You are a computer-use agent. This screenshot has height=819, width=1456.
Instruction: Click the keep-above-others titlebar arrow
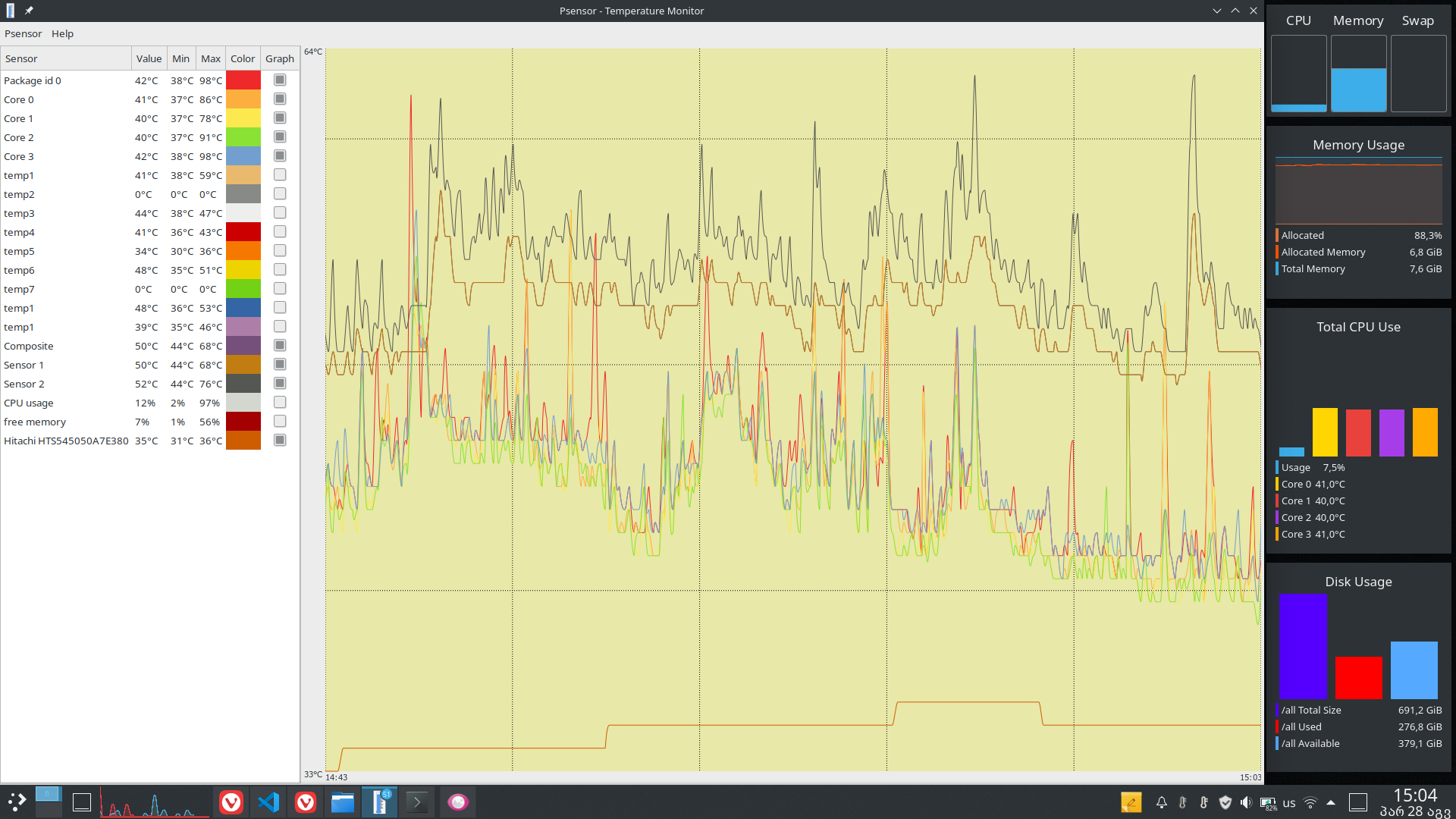pyautogui.click(x=1235, y=11)
